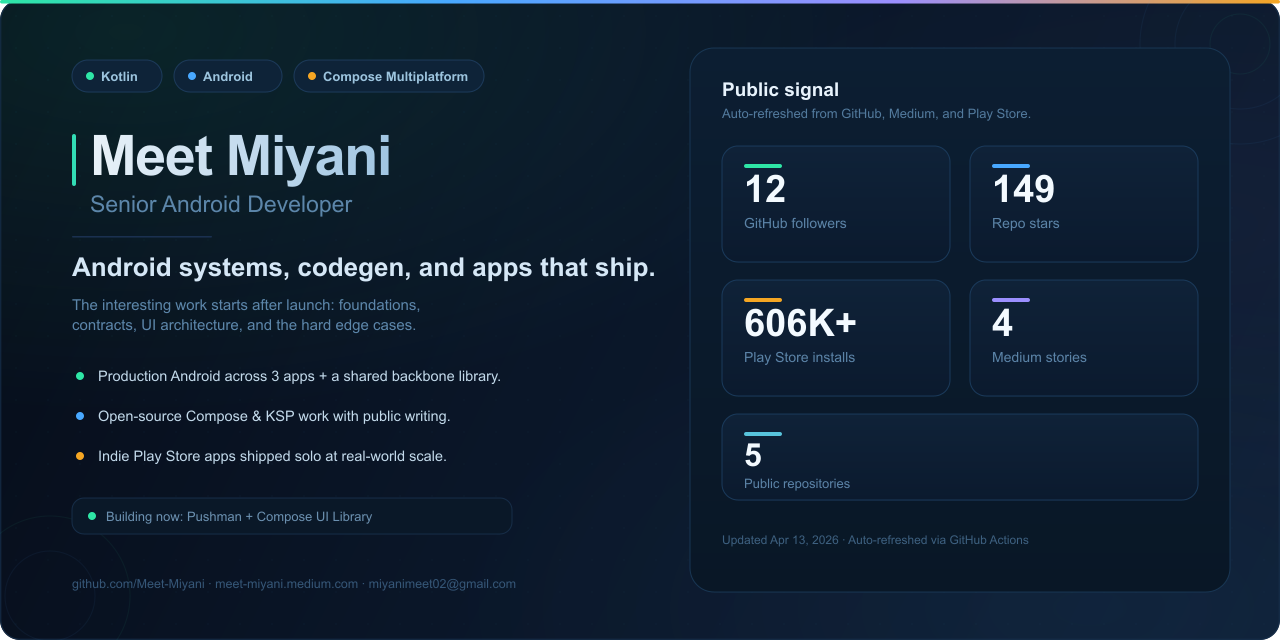Click the Meet Miyani name heading

[241, 157]
